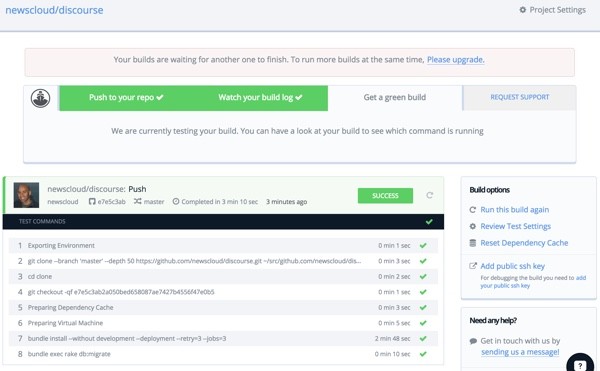The width and height of the screenshot is (600, 371).
Task: Select the Push to your repo step
Action: 126,98
